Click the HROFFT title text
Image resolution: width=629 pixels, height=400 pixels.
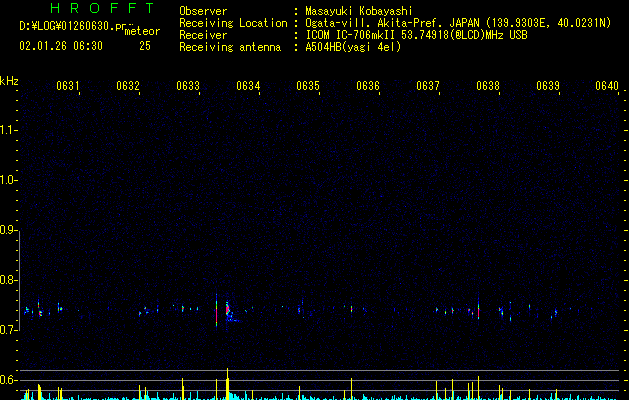pos(102,8)
